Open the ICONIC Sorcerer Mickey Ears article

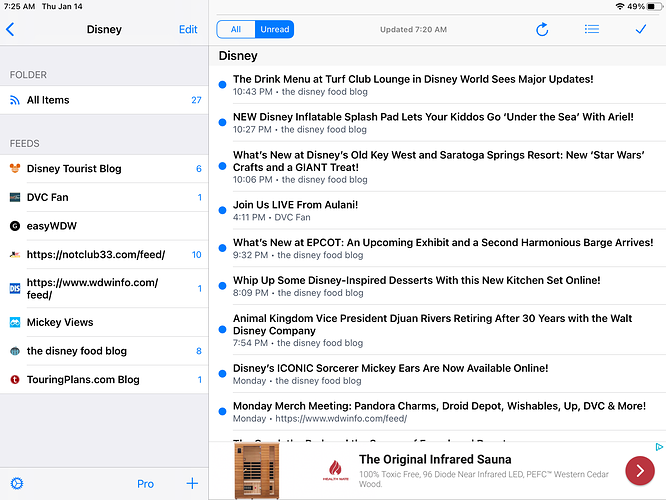pyautogui.click(x=437, y=374)
